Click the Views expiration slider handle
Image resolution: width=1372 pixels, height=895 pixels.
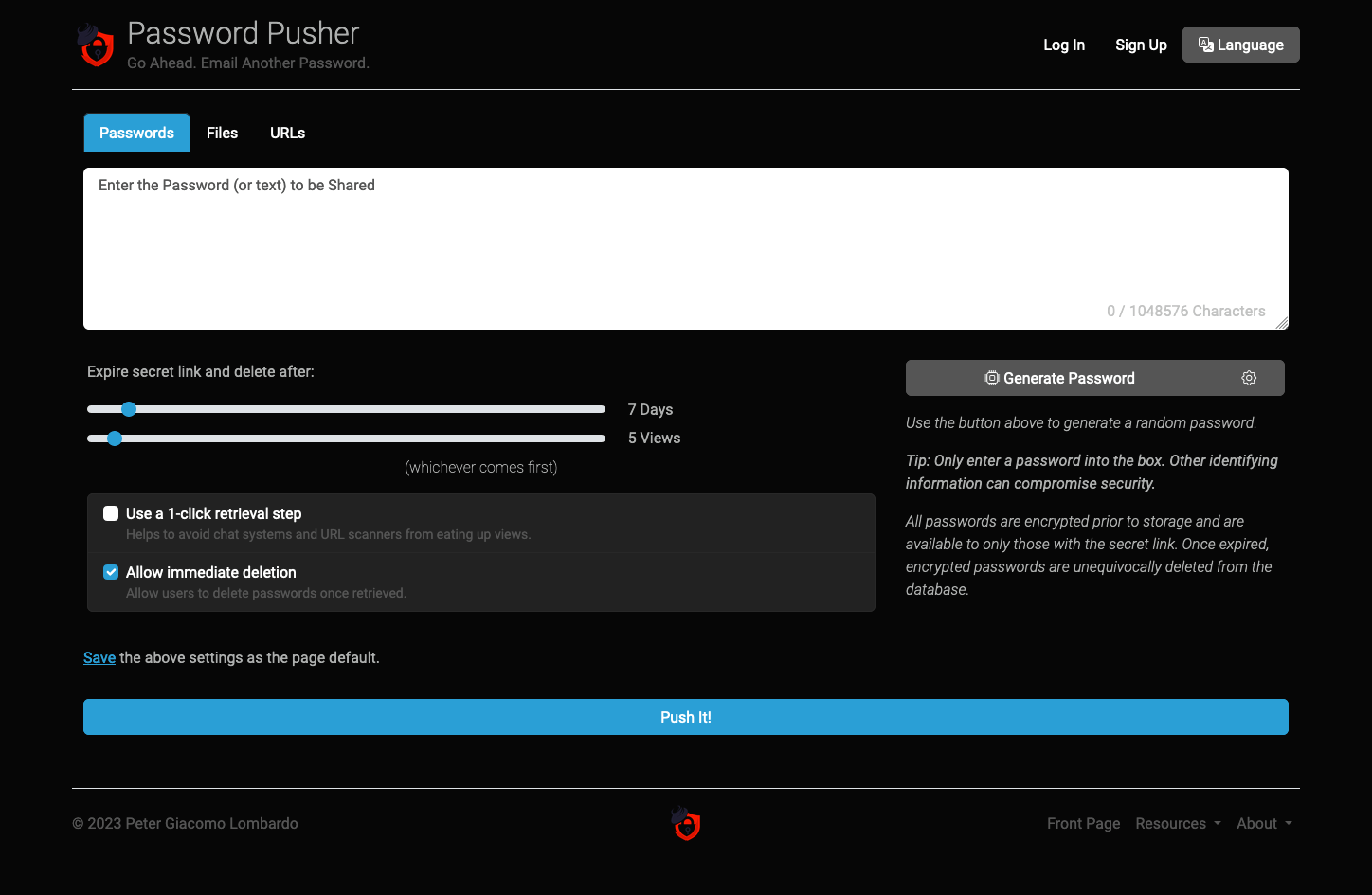[115, 439]
